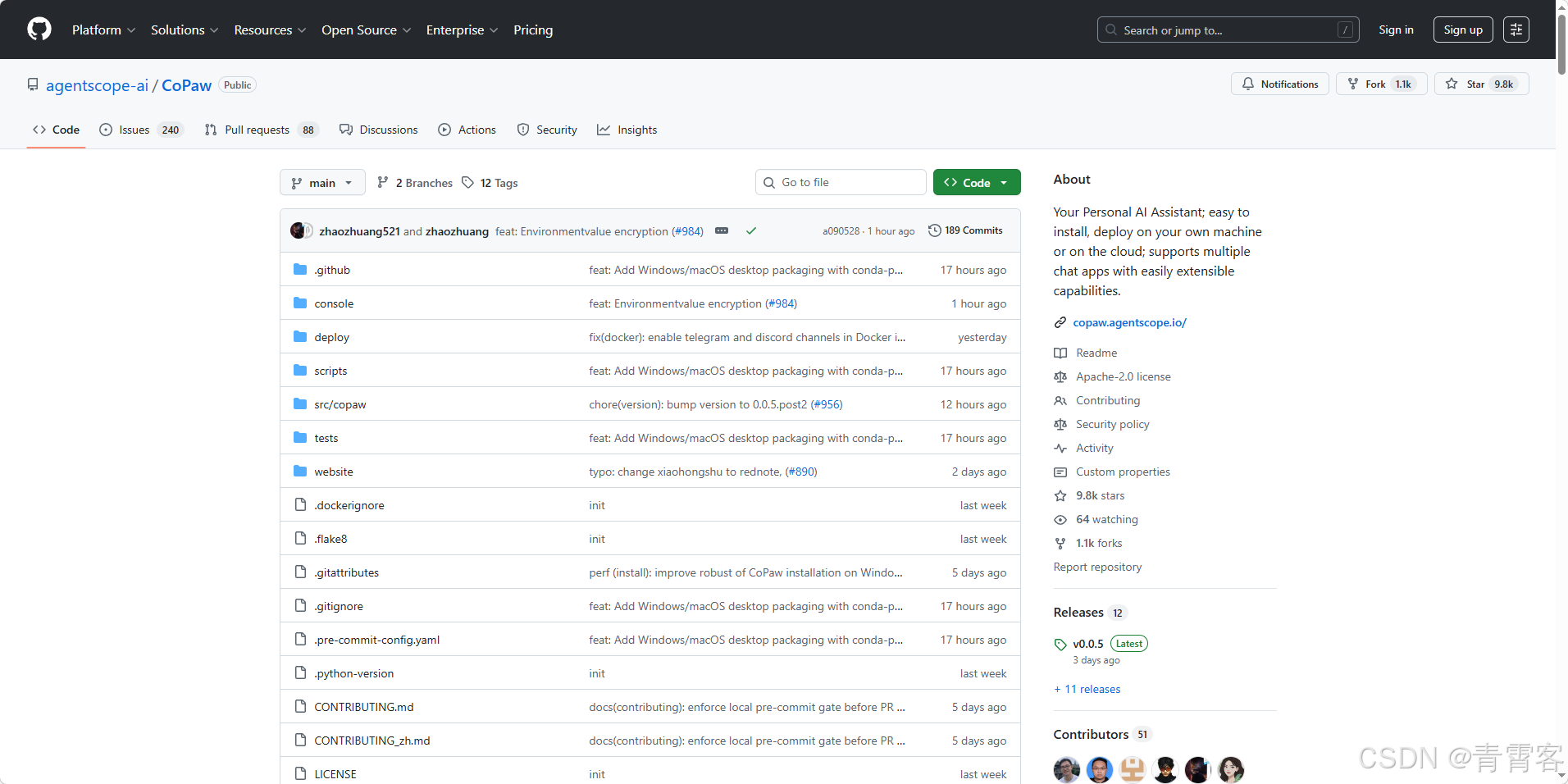Screen dimensions: 1568x784
Task: Open the Platform dropdown menu
Action: 103,30
